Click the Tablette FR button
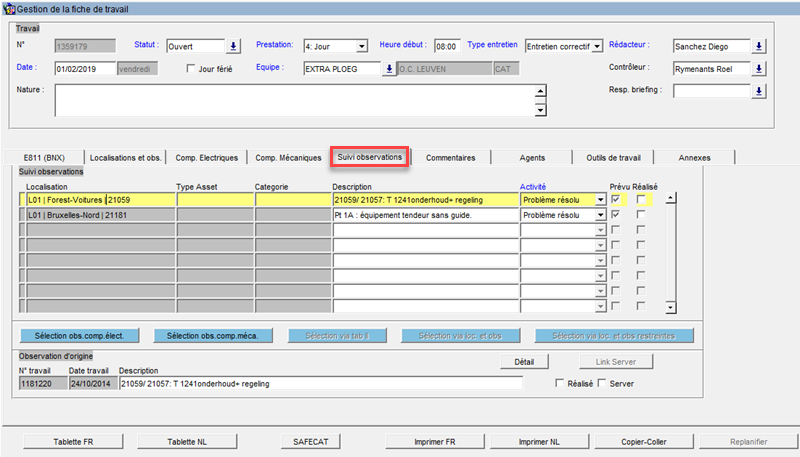This screenshot has height=457, width=800. pos(73,442)
